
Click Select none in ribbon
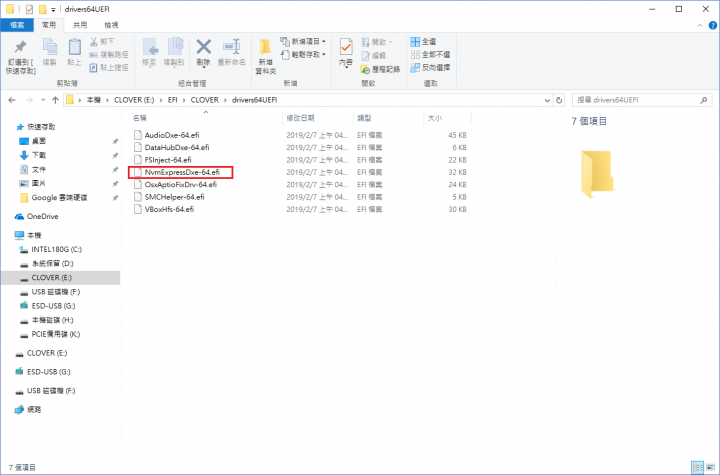click(430, 55)
